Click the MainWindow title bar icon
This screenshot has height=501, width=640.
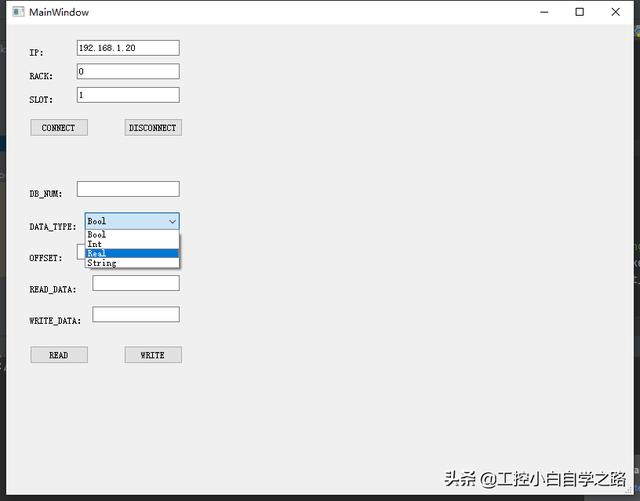pyautogui.click(x=18, y=12)
